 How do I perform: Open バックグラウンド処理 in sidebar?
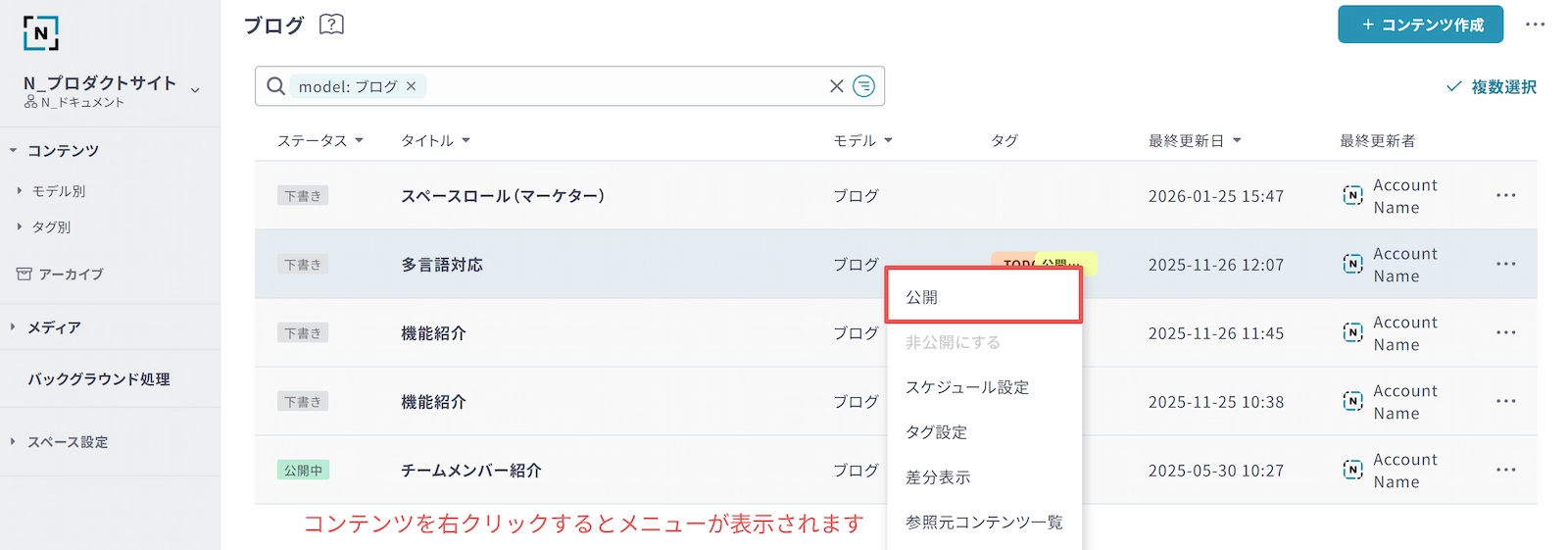pyautogui.click(x=99, y=379)
